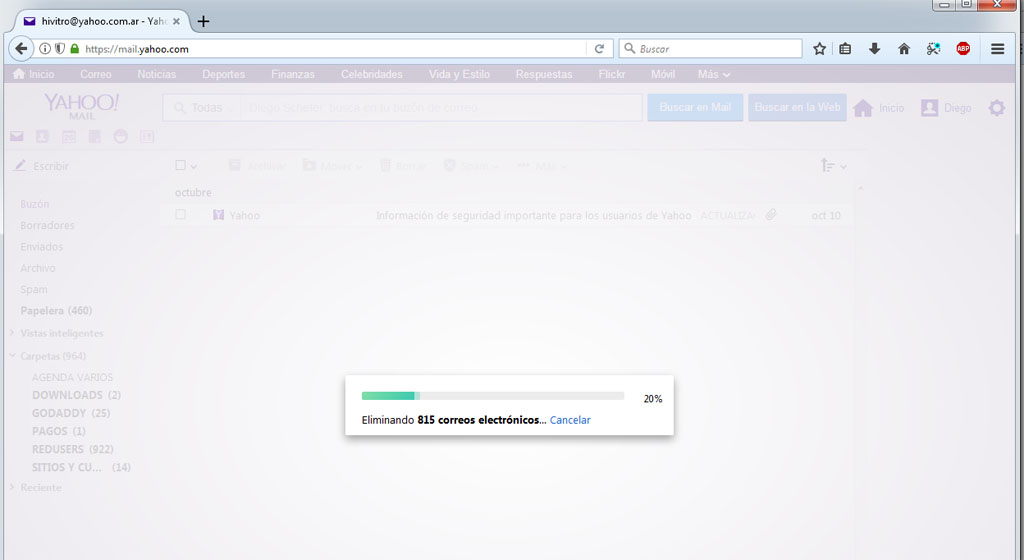1024x560 pixels.
Task: Close the hivitro@yahoo.com.ar tab
Action: point(176,21)
